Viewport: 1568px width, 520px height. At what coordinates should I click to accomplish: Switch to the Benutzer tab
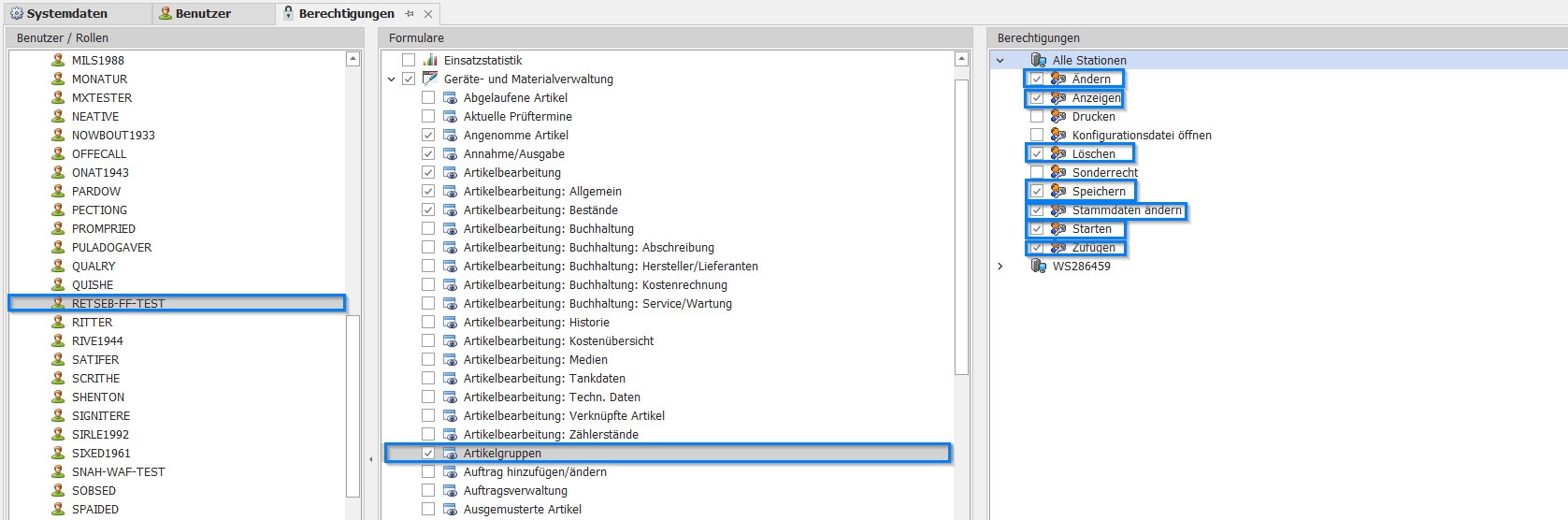point(203,14)
